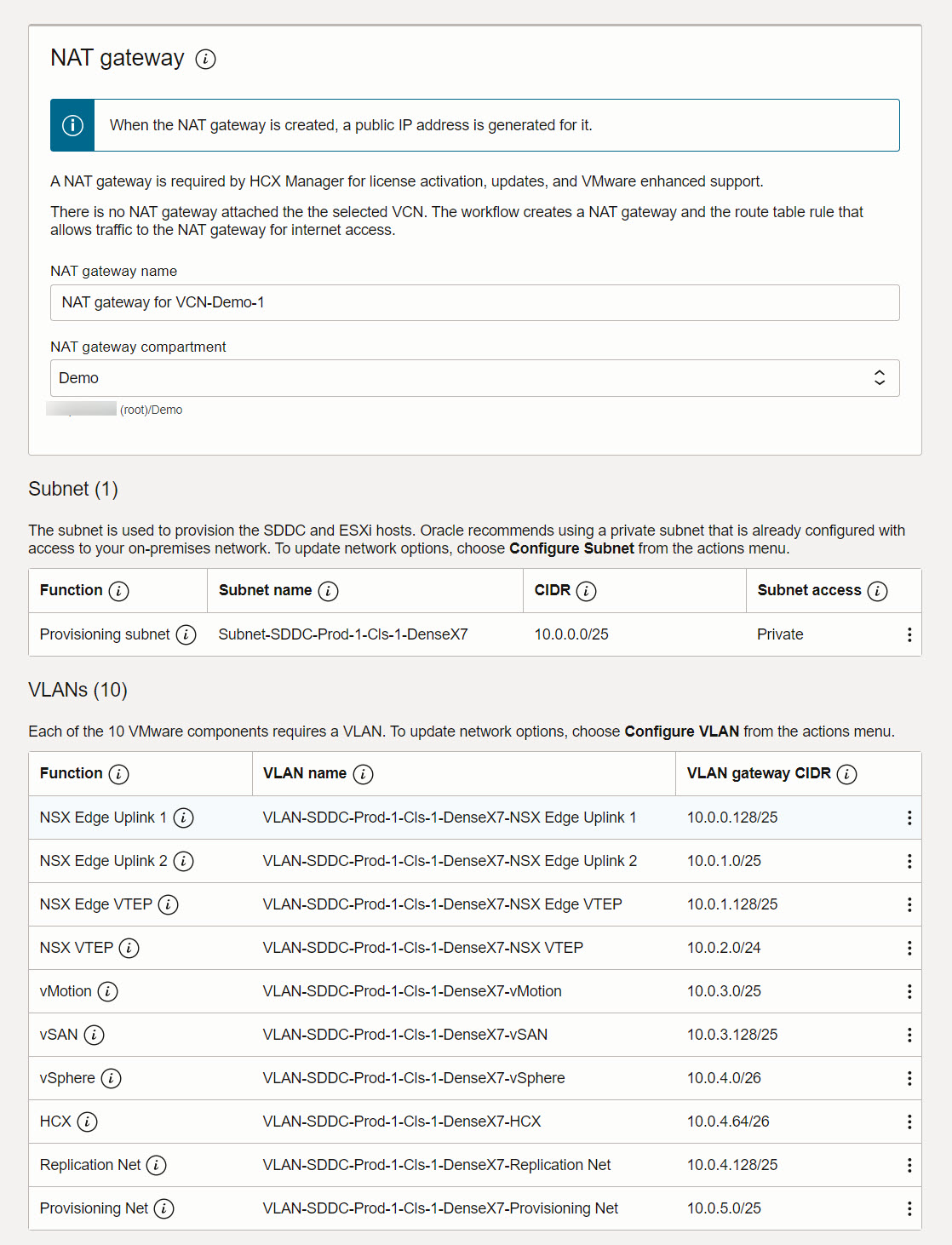Open info for the vSAN function
Viewport: 952px width, 1245px height.
(x=96, y=1035)
